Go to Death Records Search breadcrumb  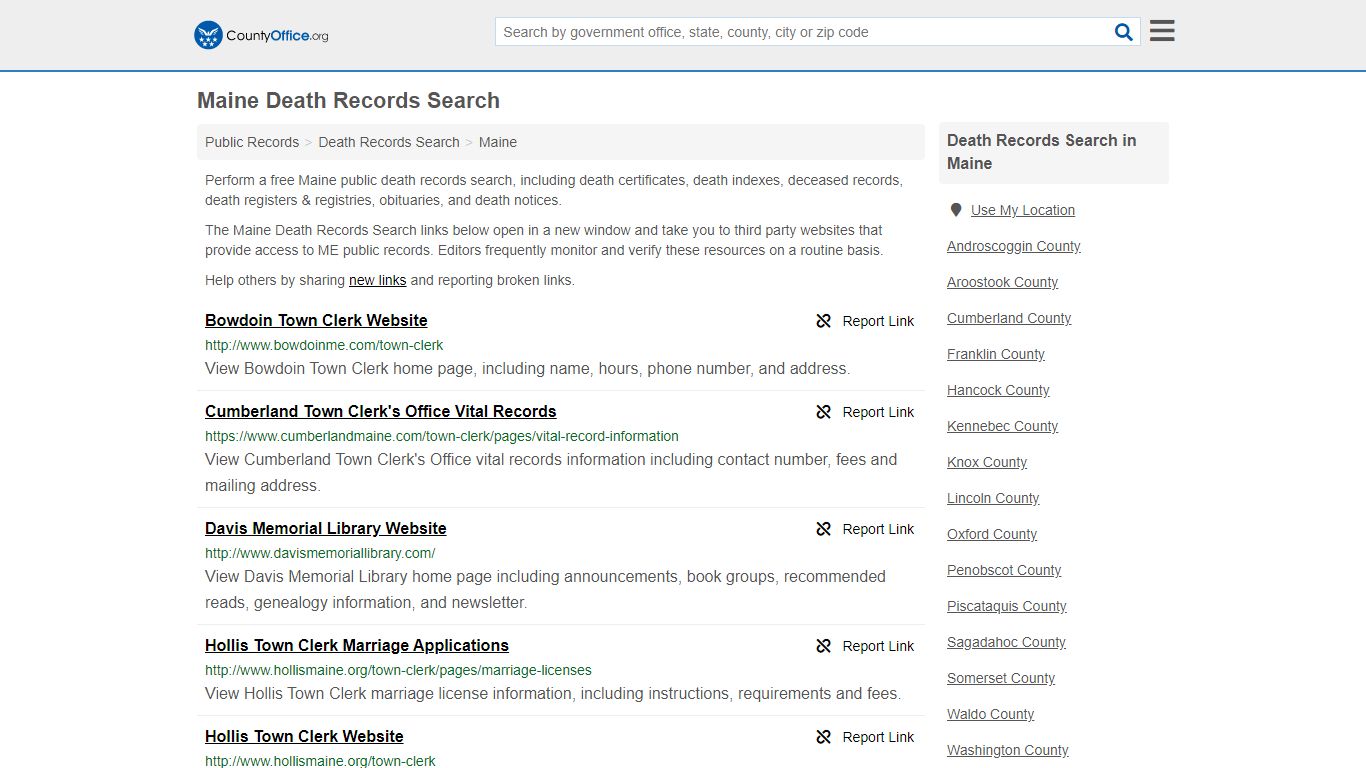point(389,142)
